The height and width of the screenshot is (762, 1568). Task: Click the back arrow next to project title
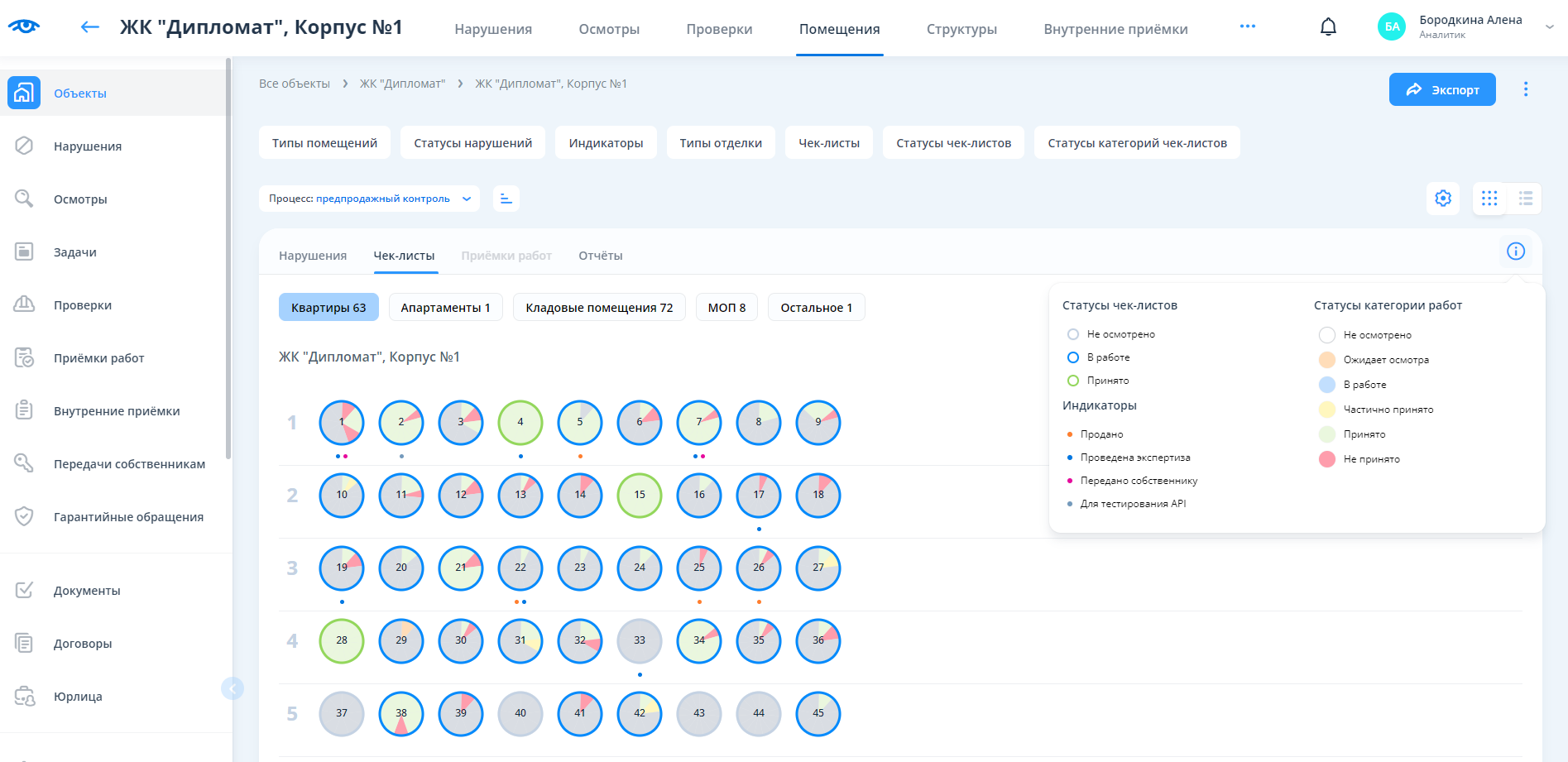(89, 27)
